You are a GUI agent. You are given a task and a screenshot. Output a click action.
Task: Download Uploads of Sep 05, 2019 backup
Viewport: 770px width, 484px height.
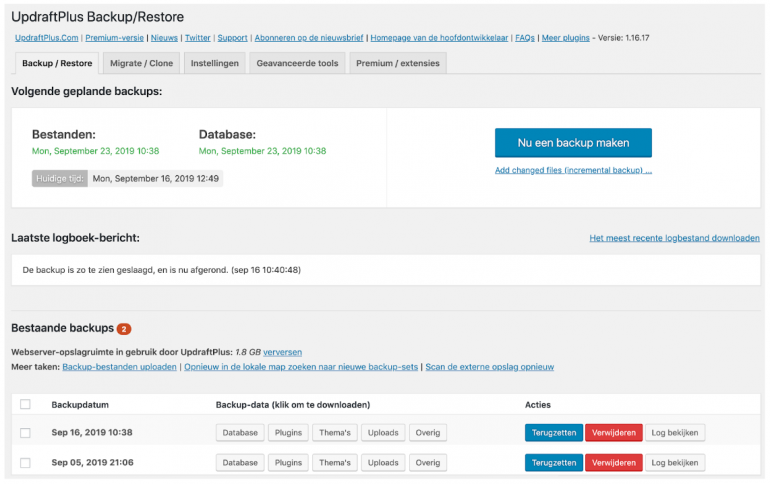coord(383,462)
